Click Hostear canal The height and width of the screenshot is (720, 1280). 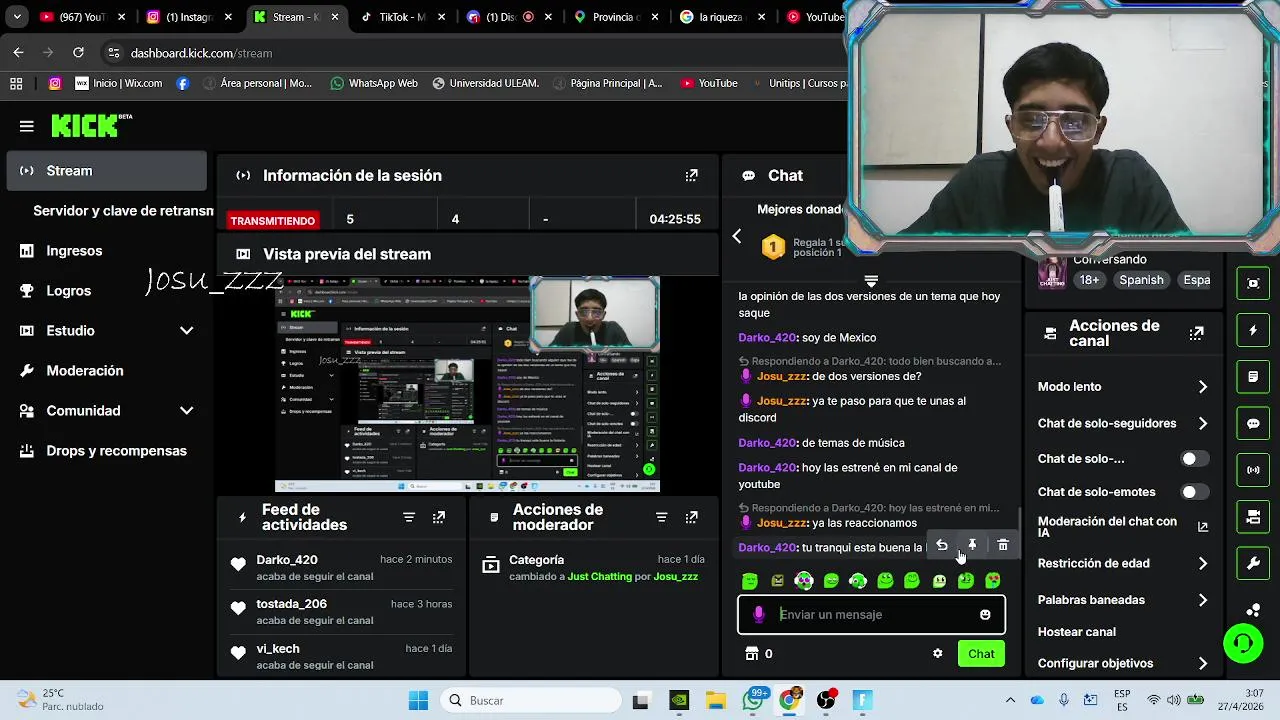(x=1077, y=632)
